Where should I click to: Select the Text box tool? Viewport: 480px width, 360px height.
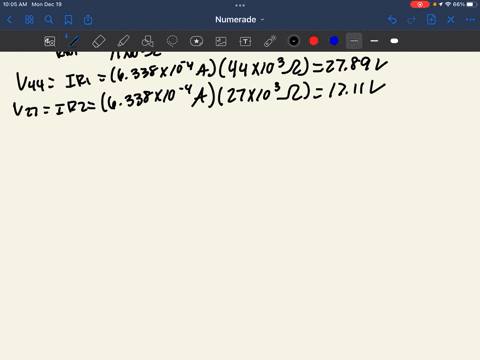(245, 41)
